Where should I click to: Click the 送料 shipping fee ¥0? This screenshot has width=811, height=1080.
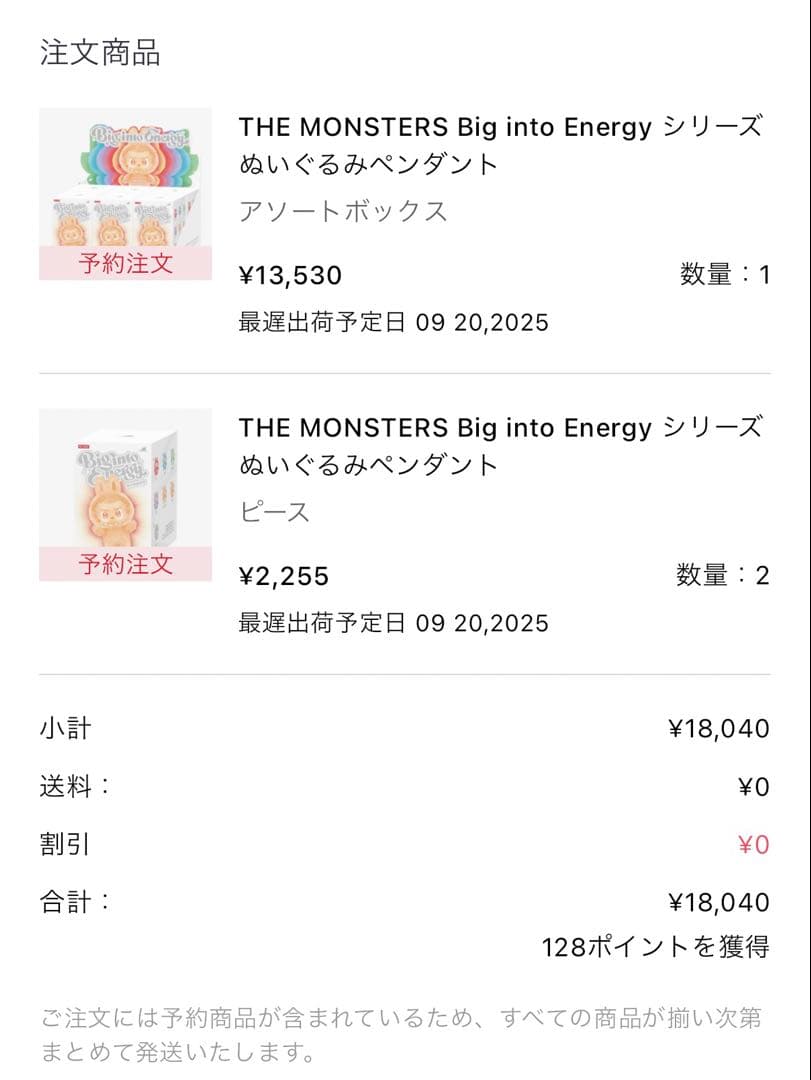pyautogui.click(x=753, y=788)
